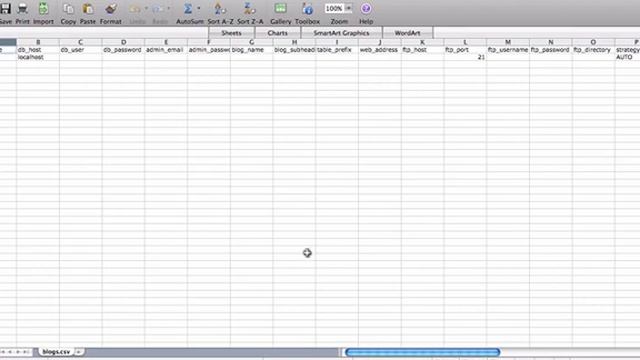This screenshot has width=640, height=360.
Task: Click the Paste toolbar icon
Action: (x=88, y=9)
